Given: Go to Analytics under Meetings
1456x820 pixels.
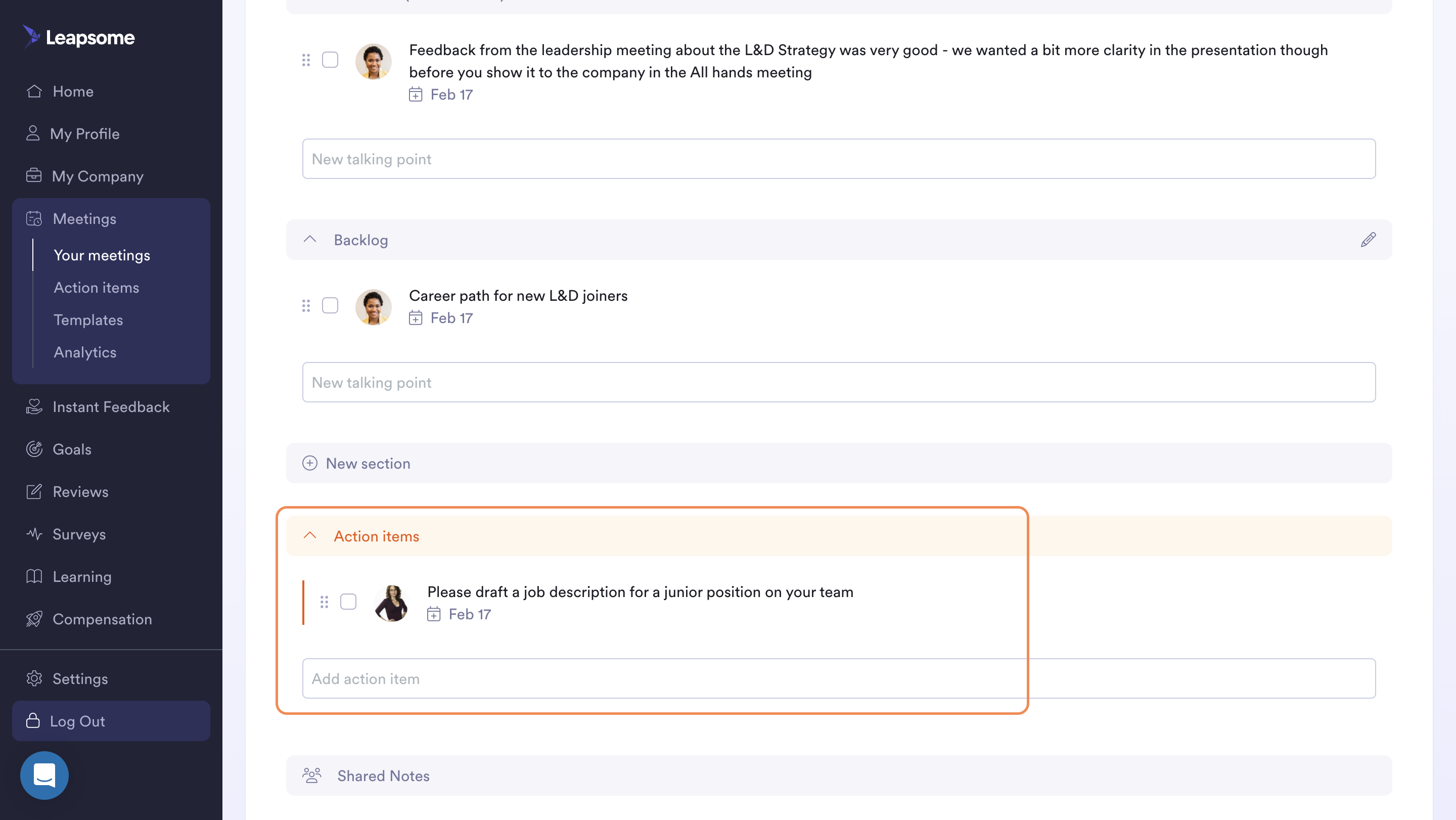Looking at the screenshot, I should [85, 352].
